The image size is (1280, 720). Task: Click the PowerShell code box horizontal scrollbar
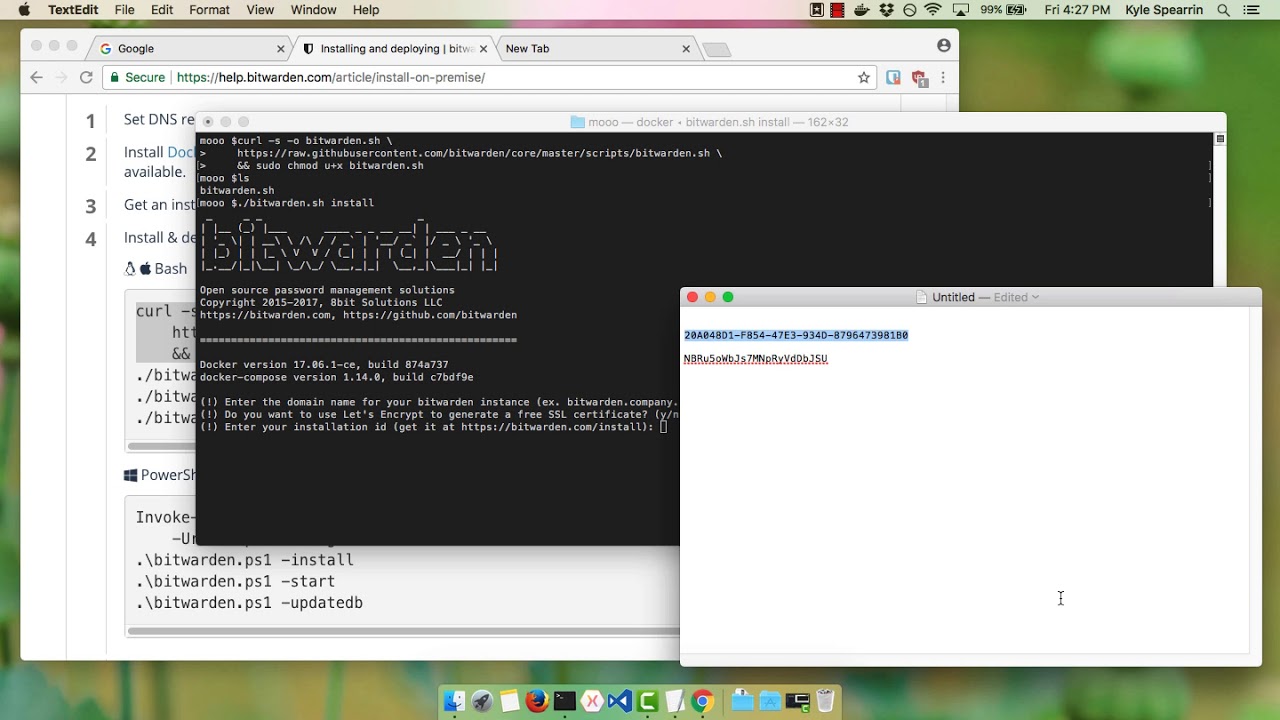[402, 631]
